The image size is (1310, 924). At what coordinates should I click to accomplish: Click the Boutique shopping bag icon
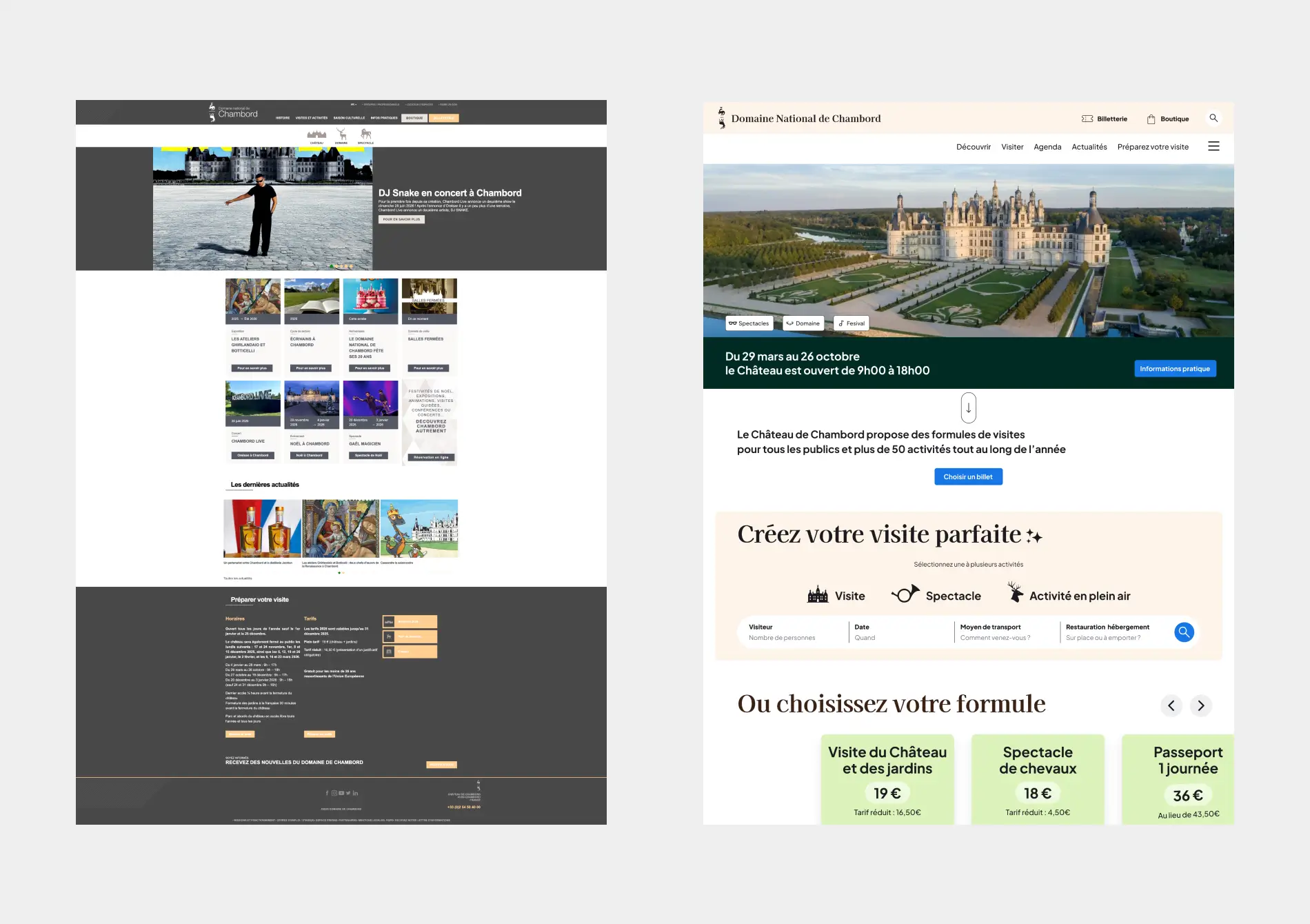1151,119
